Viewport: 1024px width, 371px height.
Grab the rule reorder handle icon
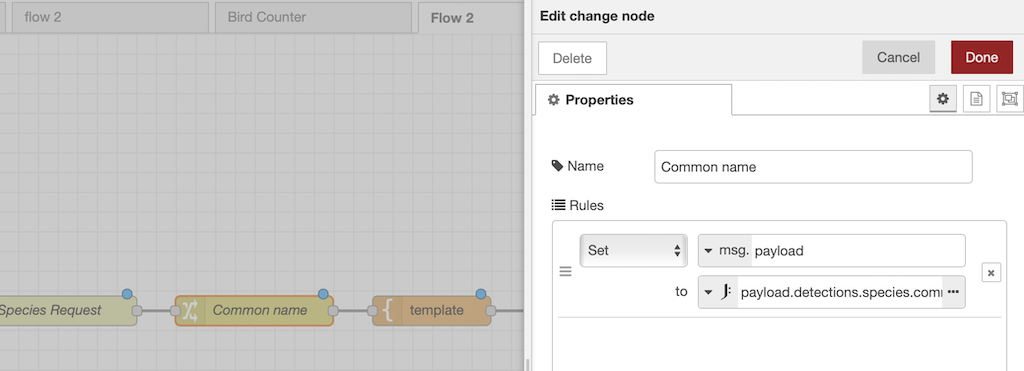566,271
